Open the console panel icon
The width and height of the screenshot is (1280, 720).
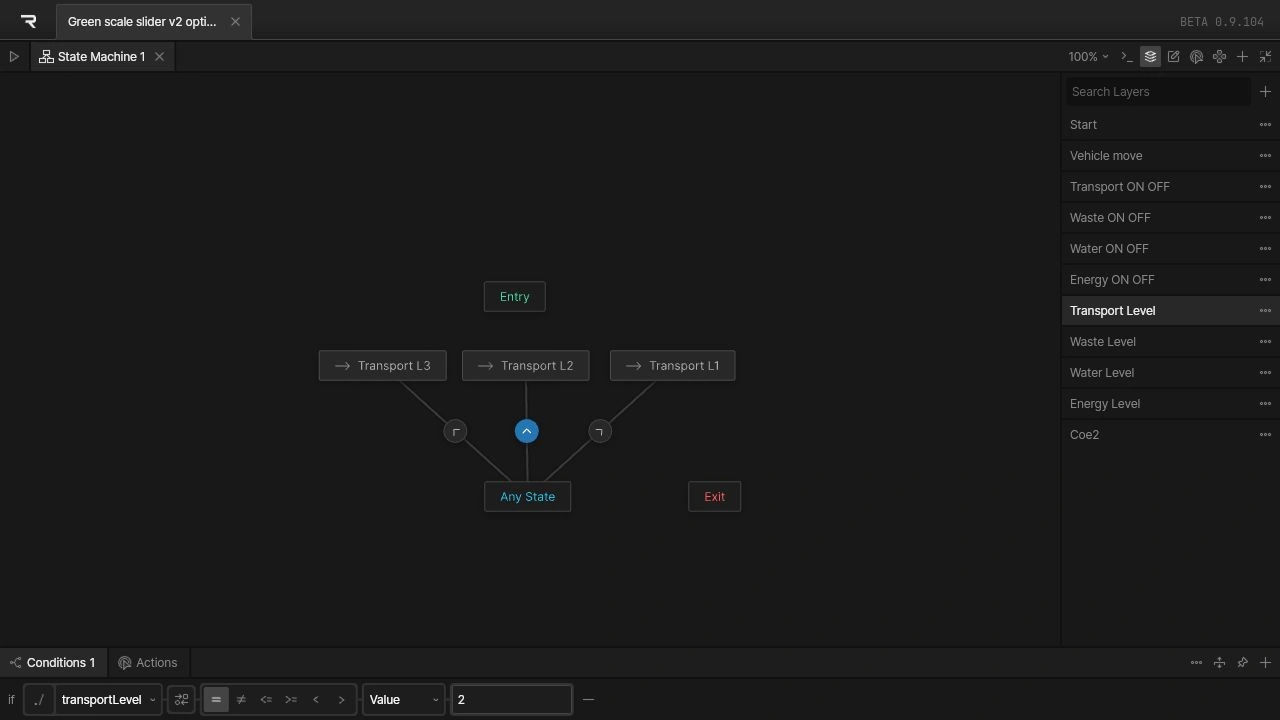pos(1127,57)
